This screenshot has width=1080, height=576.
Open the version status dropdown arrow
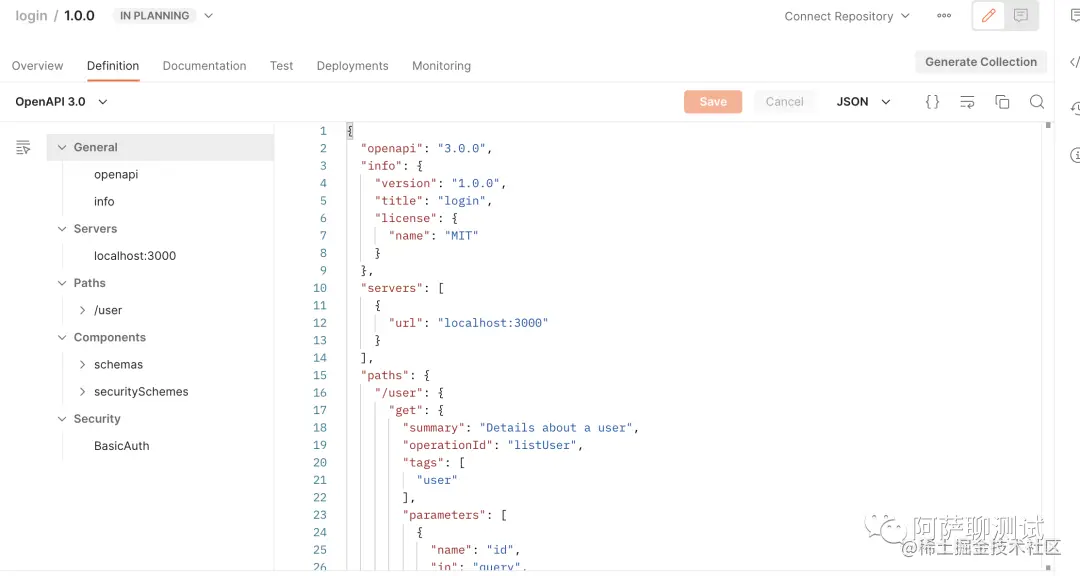tap(209, 16)
